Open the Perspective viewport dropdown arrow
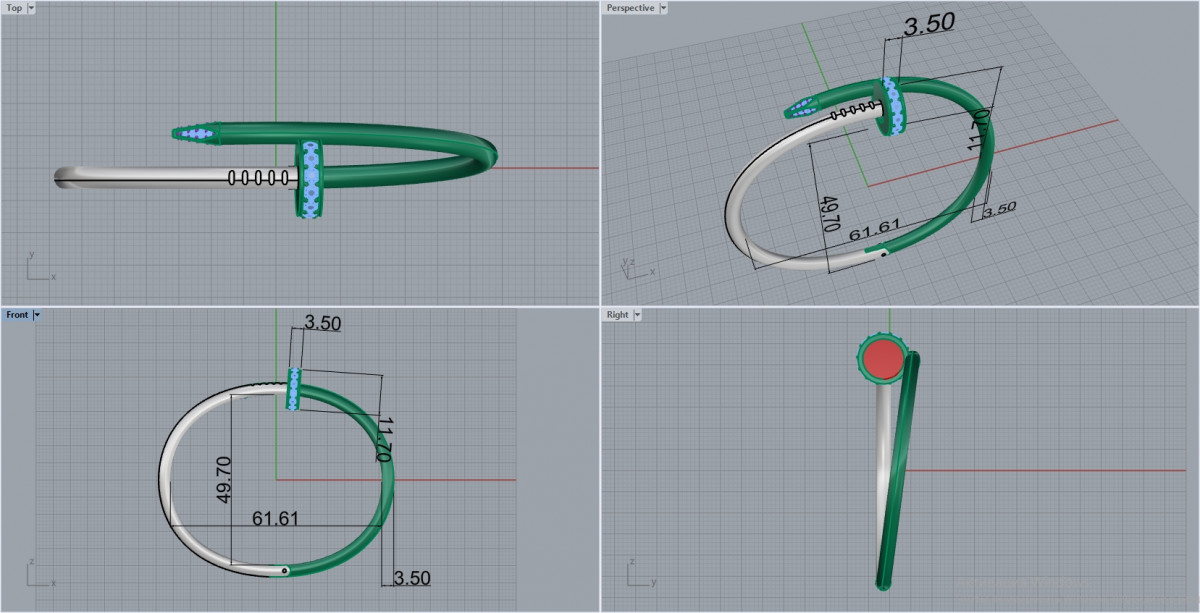 [x=664, y=8]
